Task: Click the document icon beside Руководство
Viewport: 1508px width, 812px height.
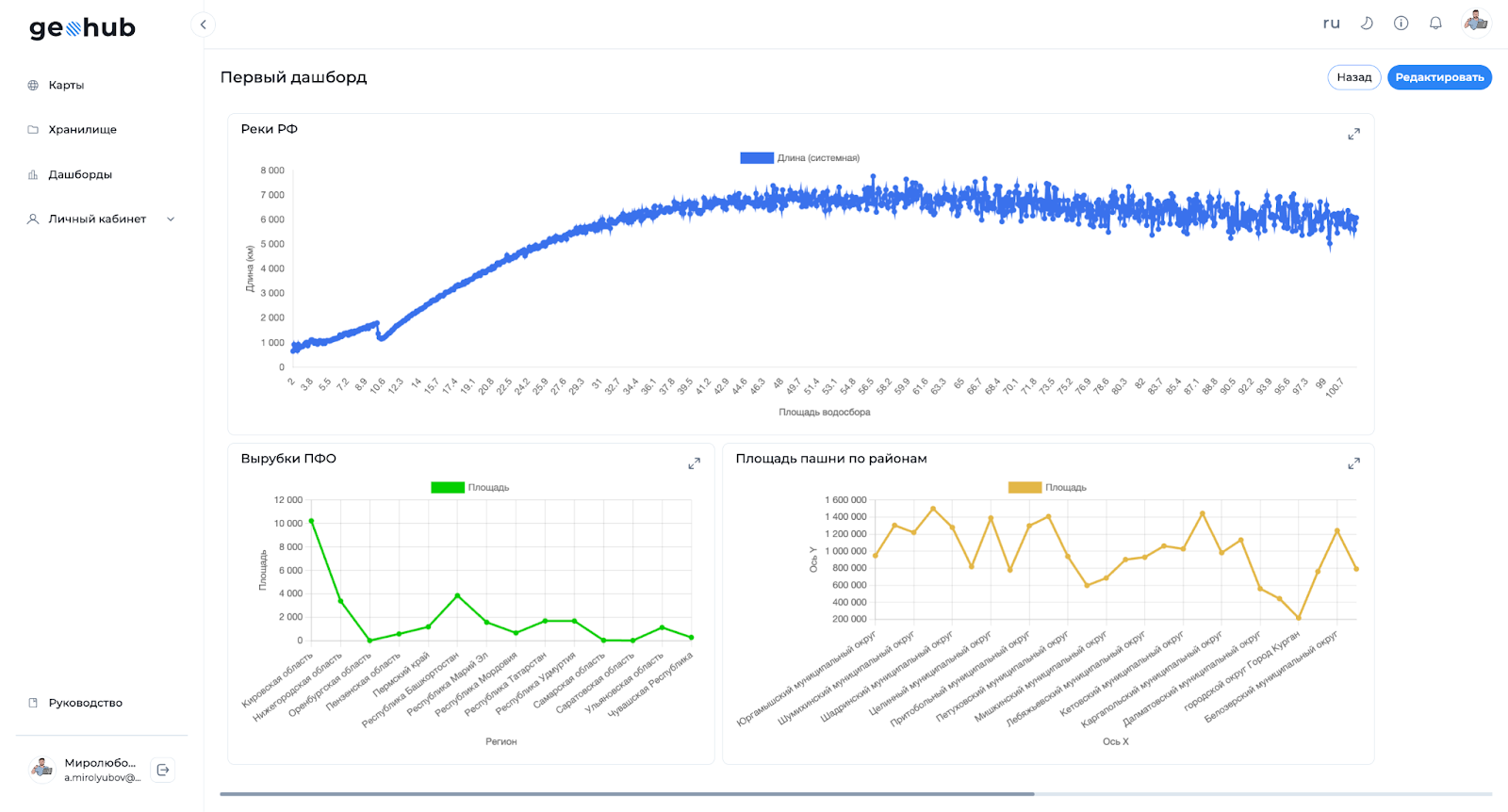Action: click(33, 703)
